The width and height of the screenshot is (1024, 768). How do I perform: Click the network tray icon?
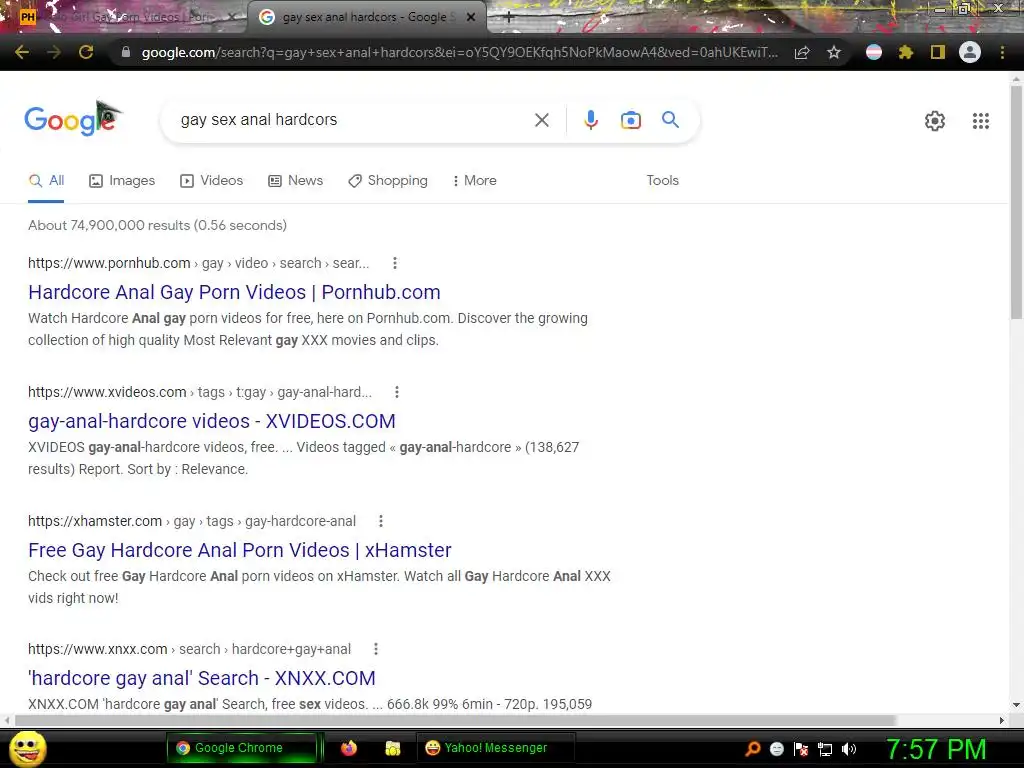click(825, 749)
